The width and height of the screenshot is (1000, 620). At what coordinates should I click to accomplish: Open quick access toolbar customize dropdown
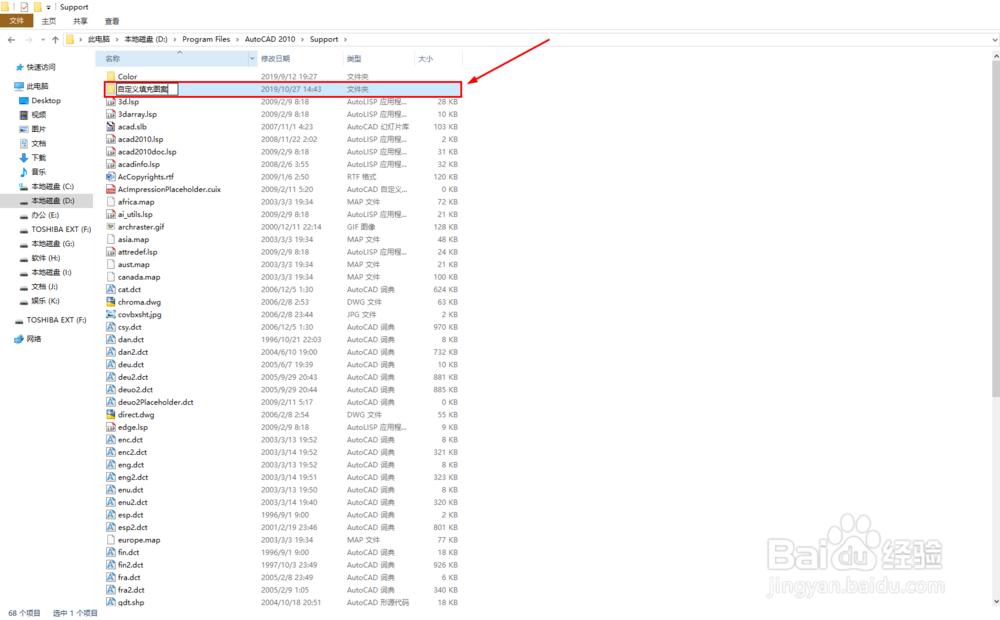(x=48, y=7)
